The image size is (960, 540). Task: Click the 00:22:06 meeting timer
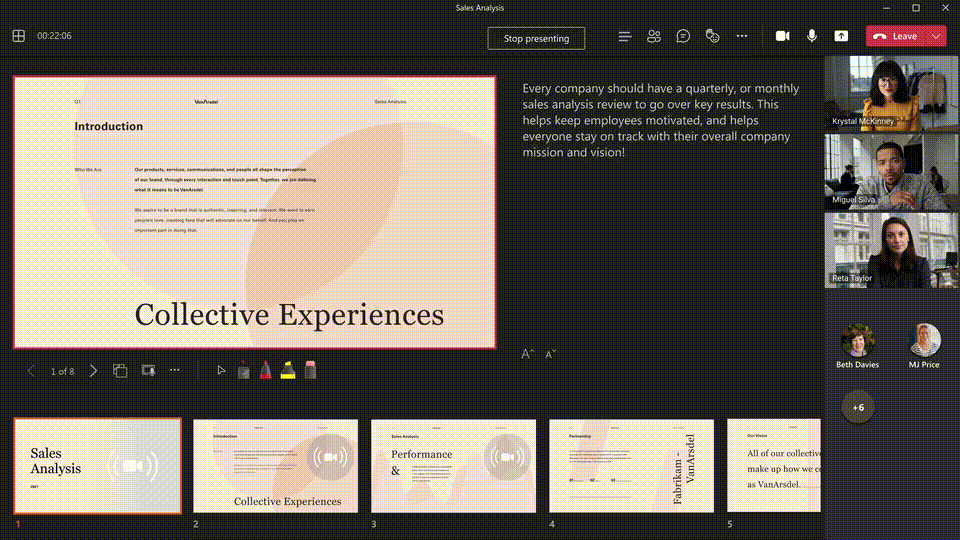(x=54, y=36)
